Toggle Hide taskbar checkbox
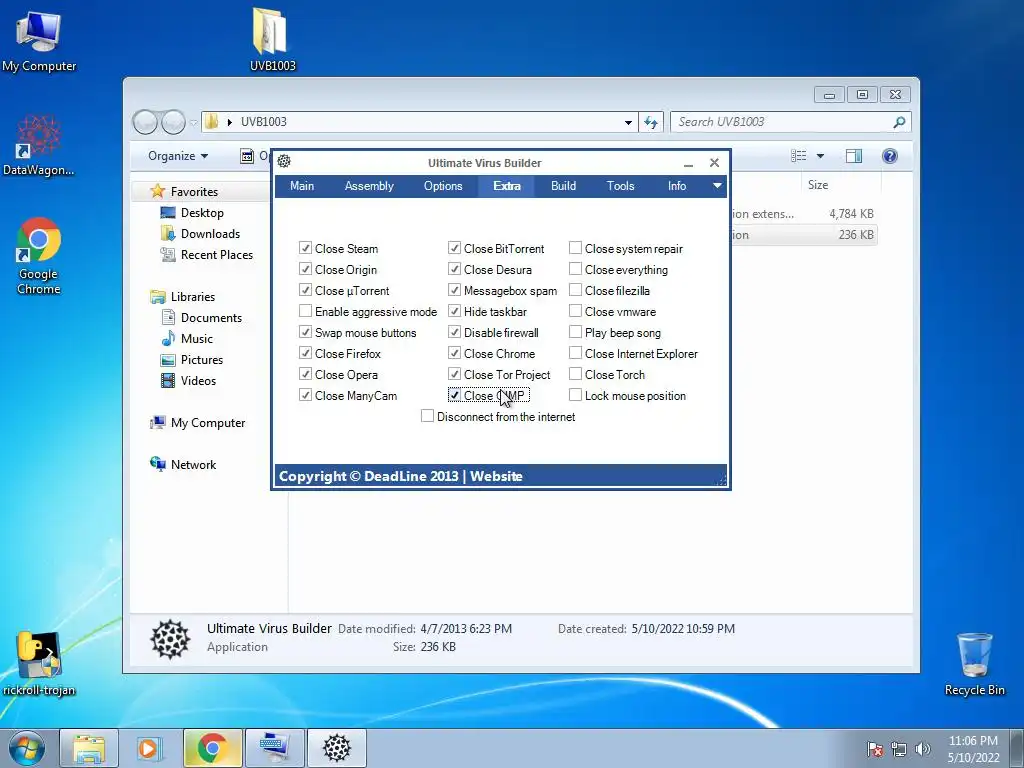 [x=454, y=311]
